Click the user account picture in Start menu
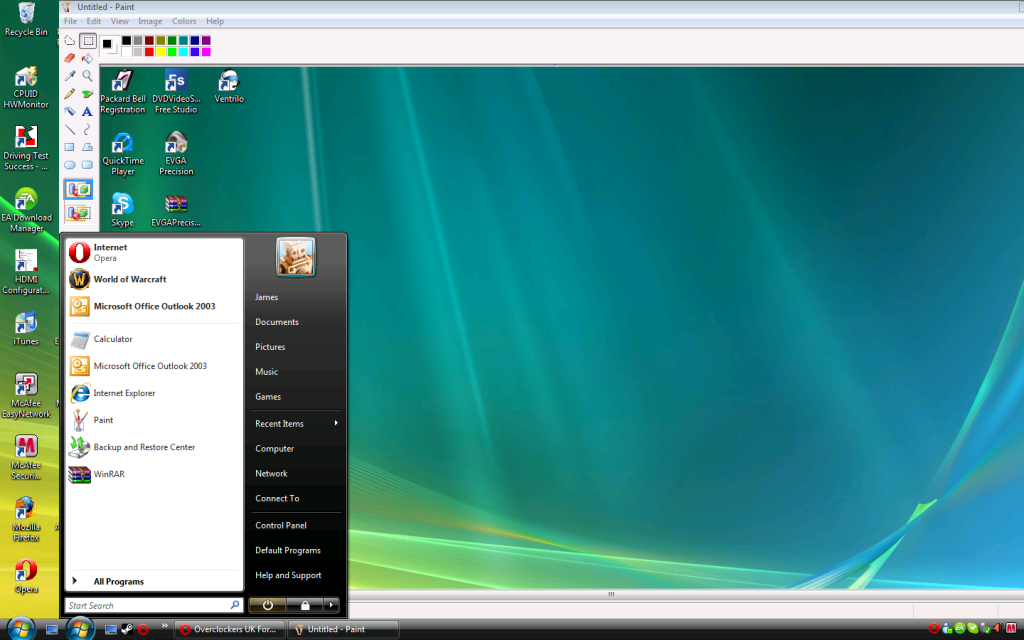 click(296, 257)
